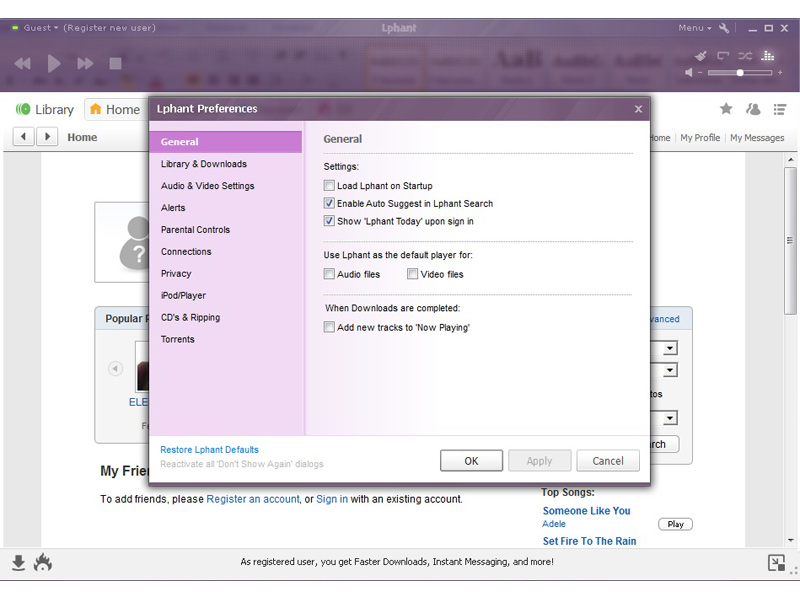Skip to the next track
This screenshot has width=800, height=600.
point(85,64)
